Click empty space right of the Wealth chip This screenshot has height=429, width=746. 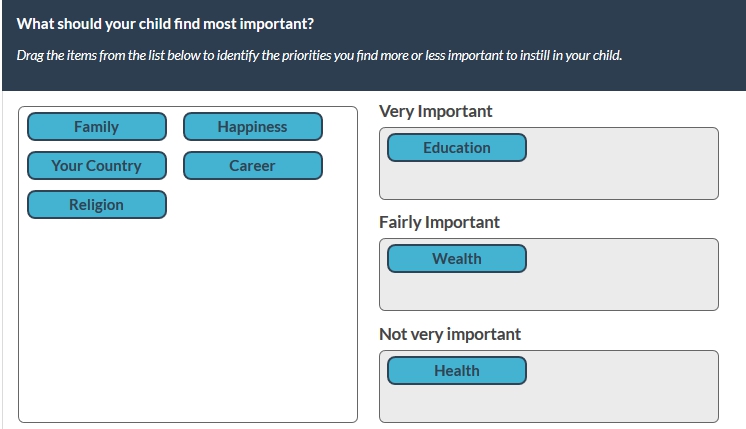tap(620, 259)
